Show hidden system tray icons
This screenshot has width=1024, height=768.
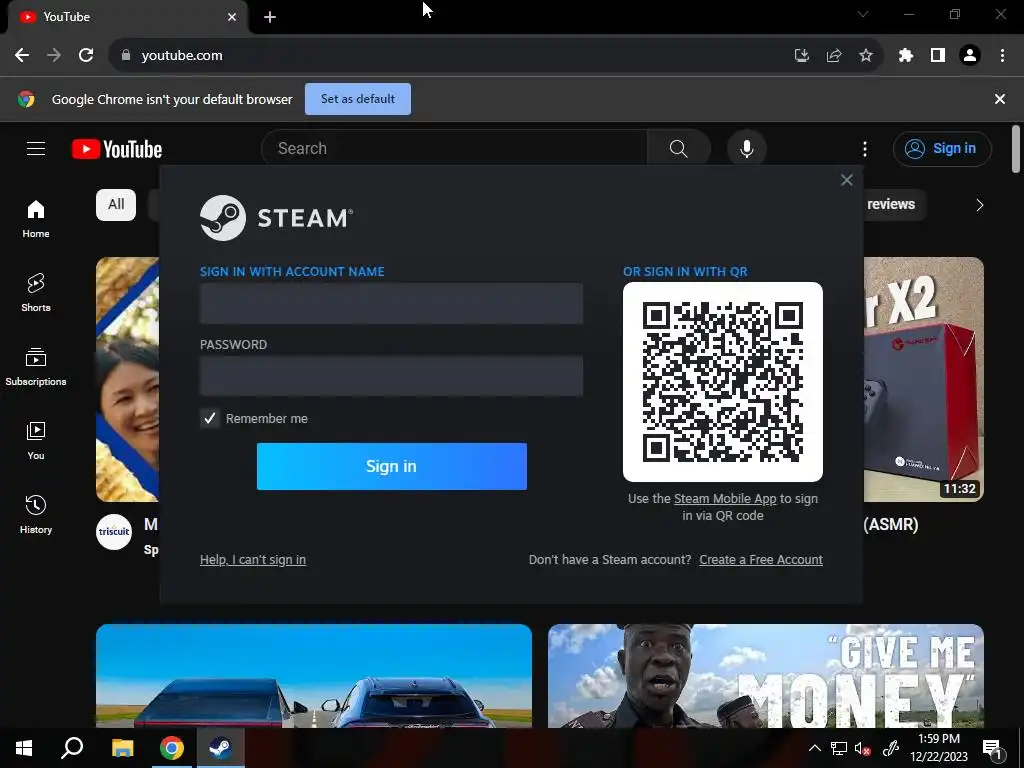(814, 748)
